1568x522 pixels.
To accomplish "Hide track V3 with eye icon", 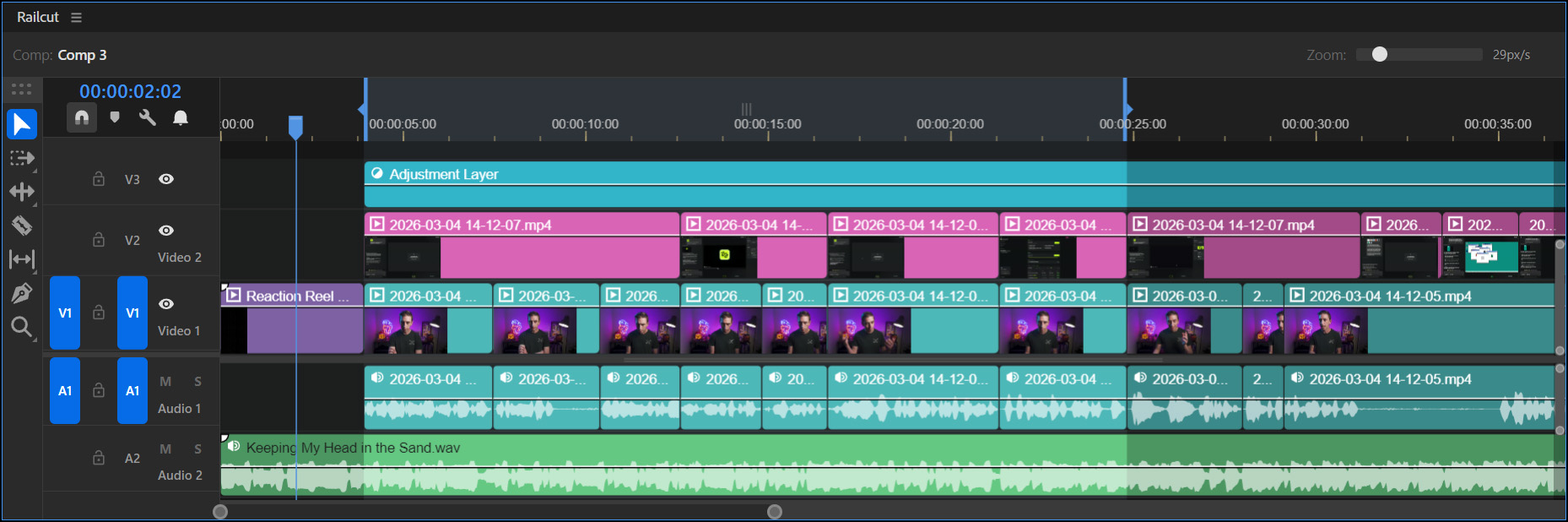I will pyautogui.click(x=166, y=179).
